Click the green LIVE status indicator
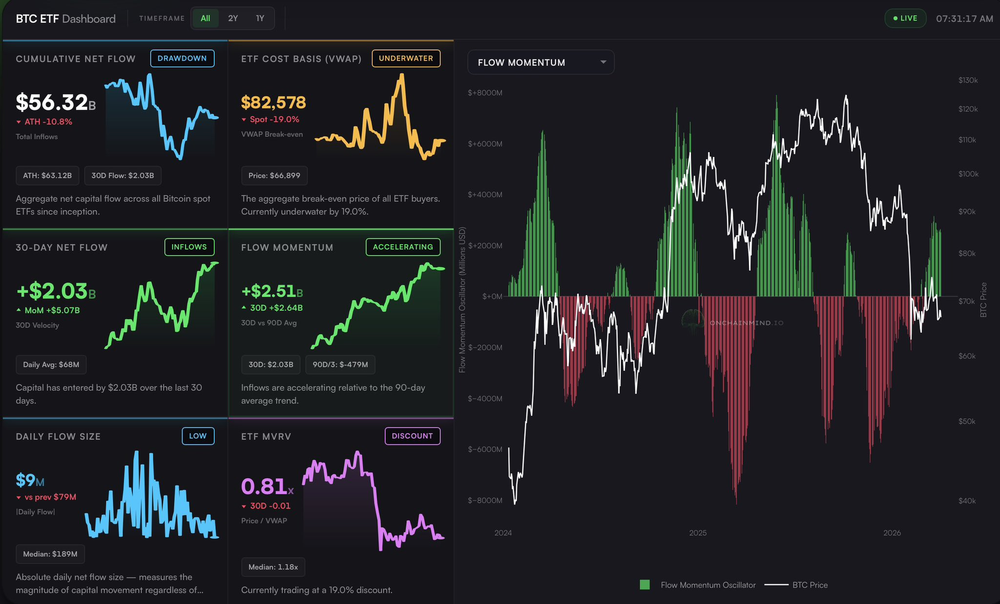Screen dimensions: 1000x604 pos(904,17)
